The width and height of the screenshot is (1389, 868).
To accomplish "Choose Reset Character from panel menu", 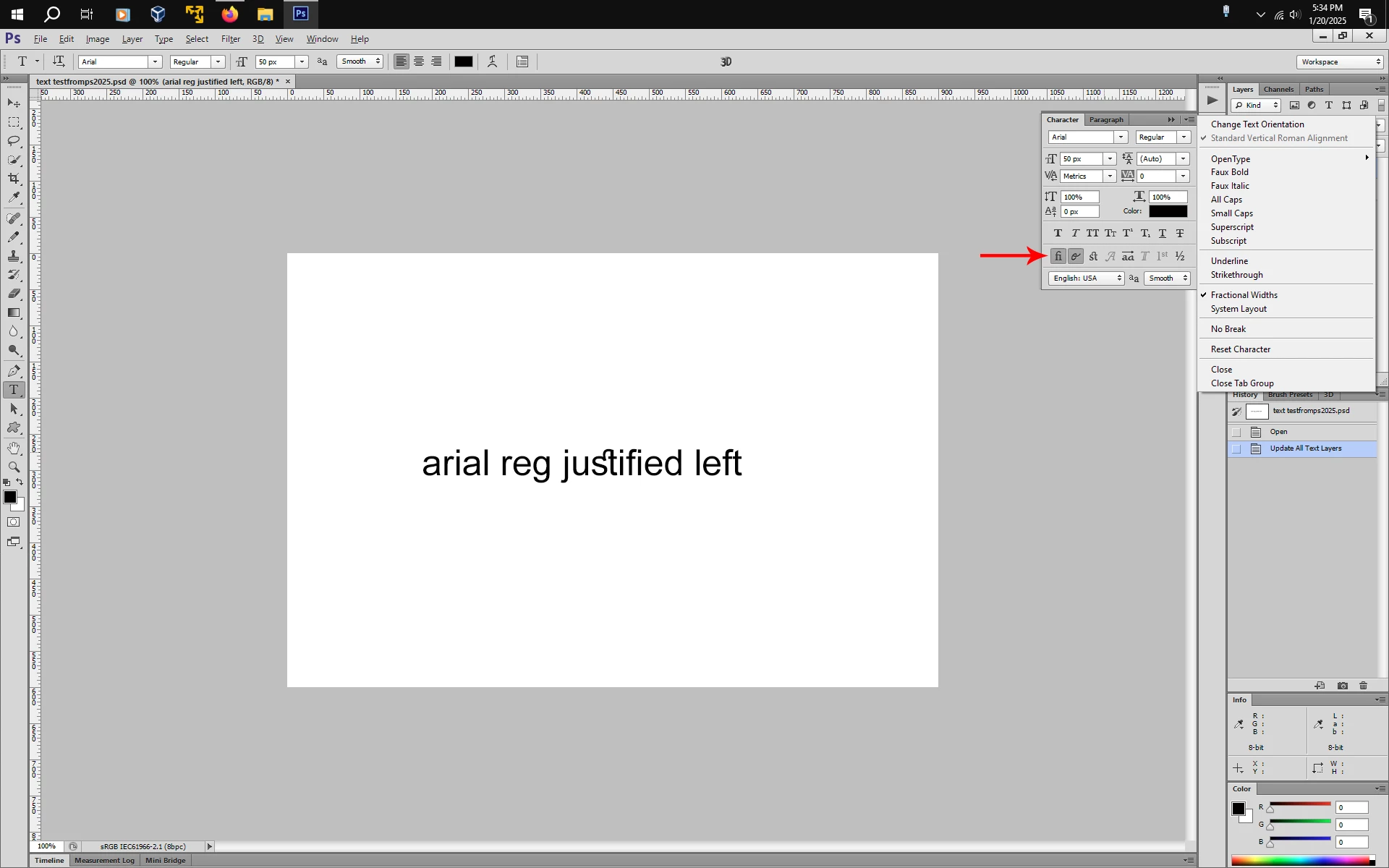I will [x=1240, y=349].
